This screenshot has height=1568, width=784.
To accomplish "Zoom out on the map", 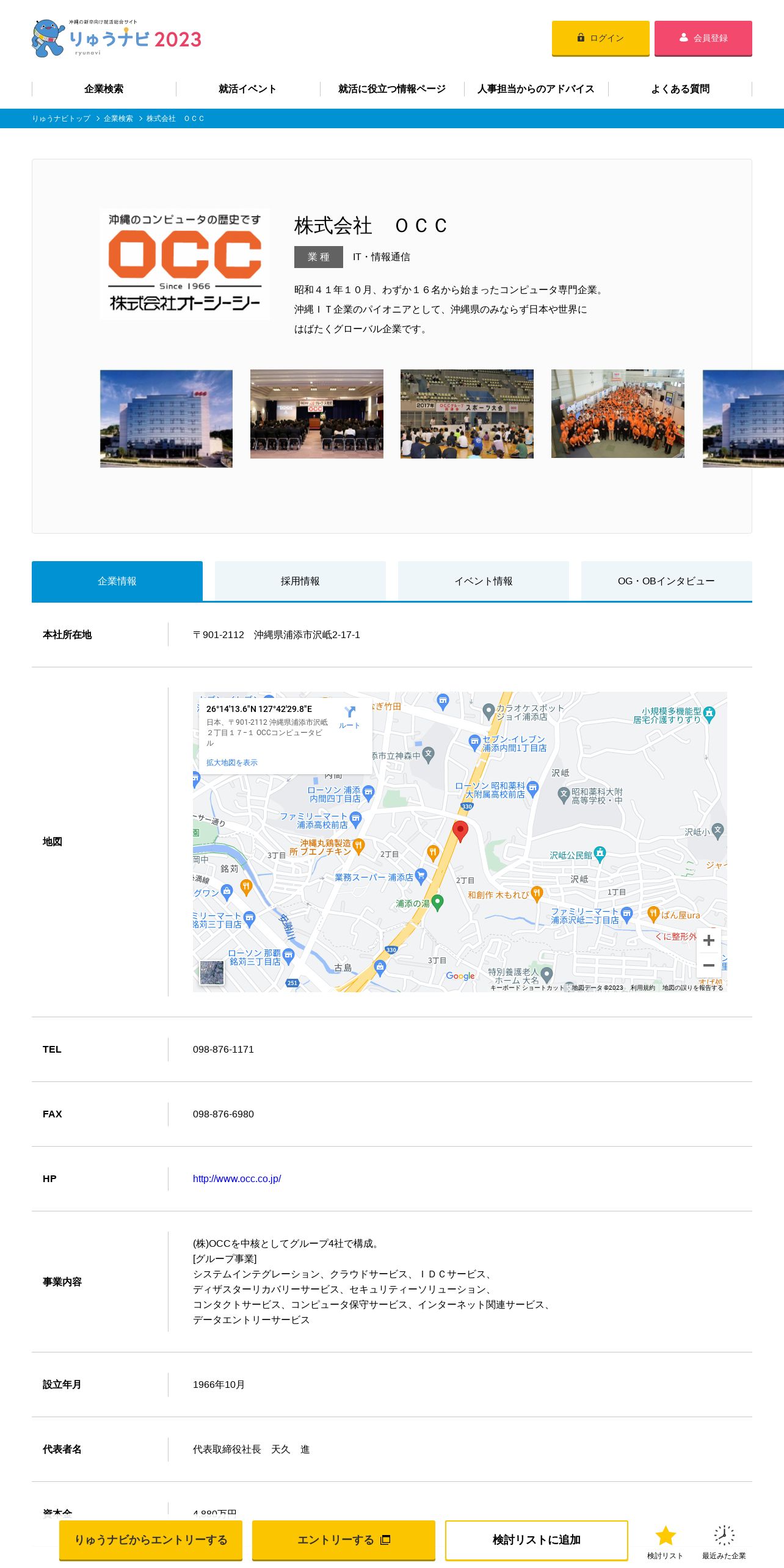I will tap(709, 965).
